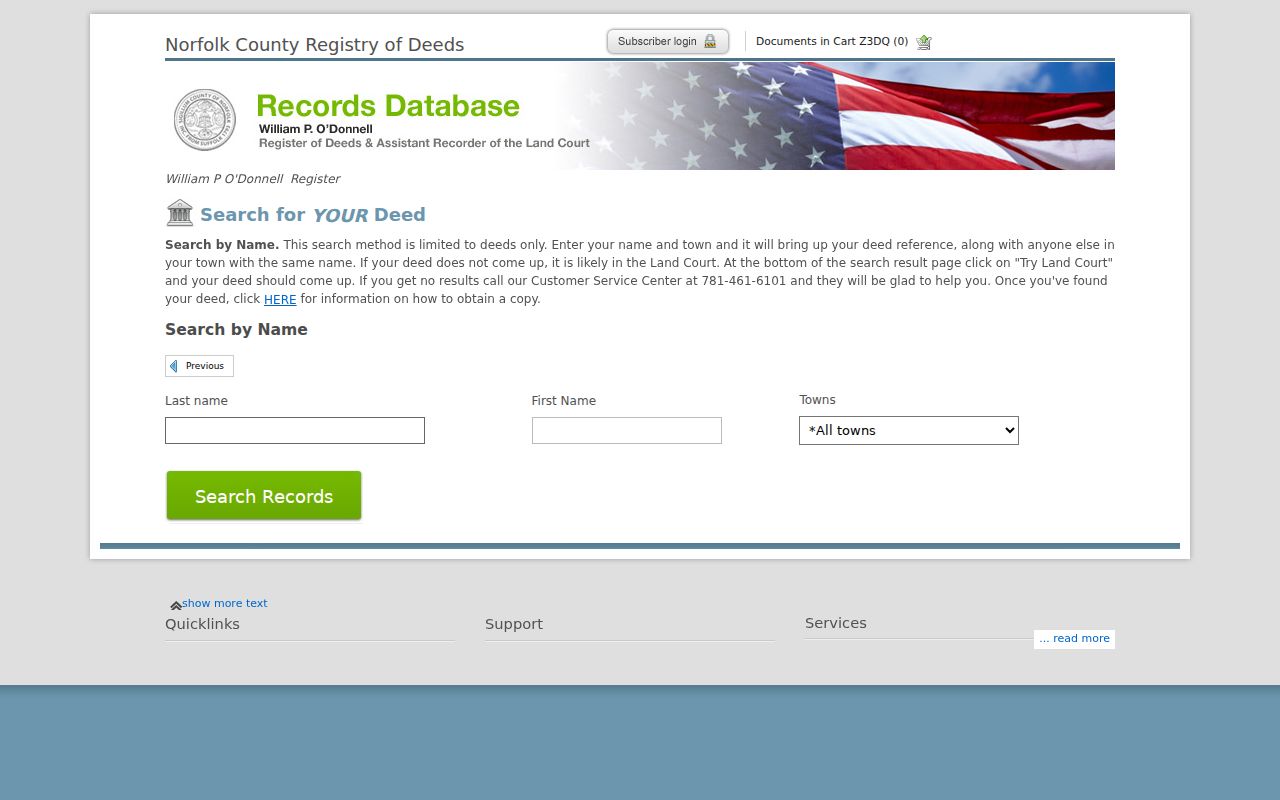Click the Towns field label
The image size is (1280, 800).
tap(817, 400)
